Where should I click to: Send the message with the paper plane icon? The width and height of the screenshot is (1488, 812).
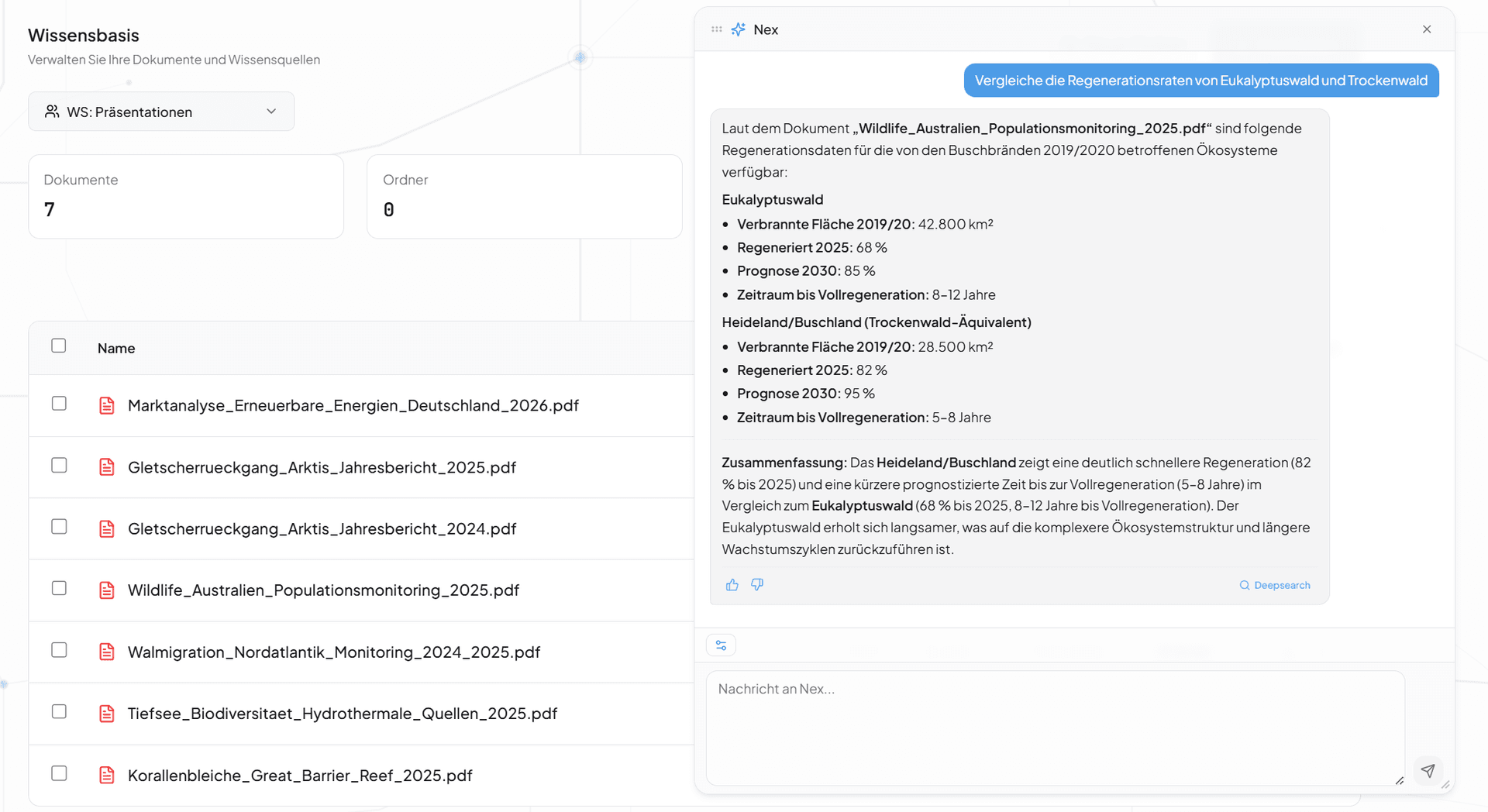tap(1428, 770)
